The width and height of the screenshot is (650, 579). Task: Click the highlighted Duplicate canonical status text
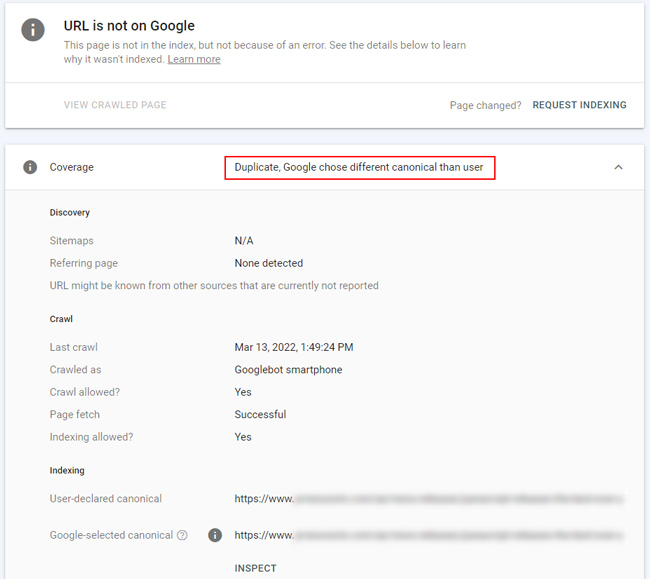click(359, 167)
